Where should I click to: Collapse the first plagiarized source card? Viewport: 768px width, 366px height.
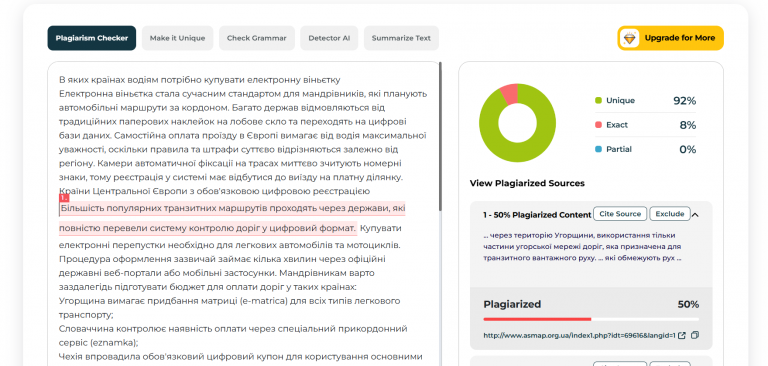pos(696,215)
